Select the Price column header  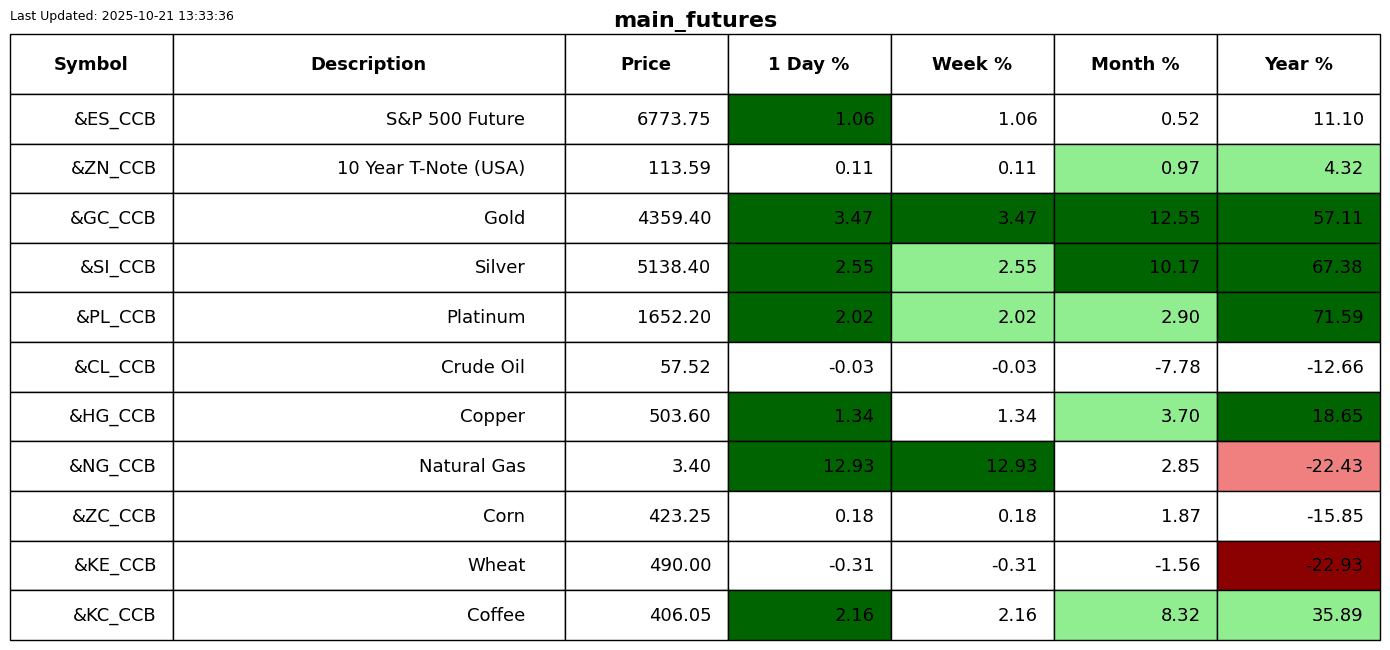pyautogui.click(x=646, y=64)
